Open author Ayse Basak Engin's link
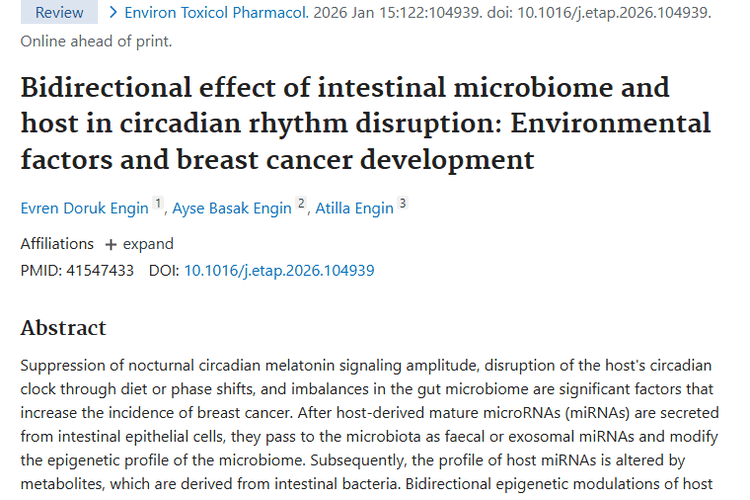 [232, 208]
